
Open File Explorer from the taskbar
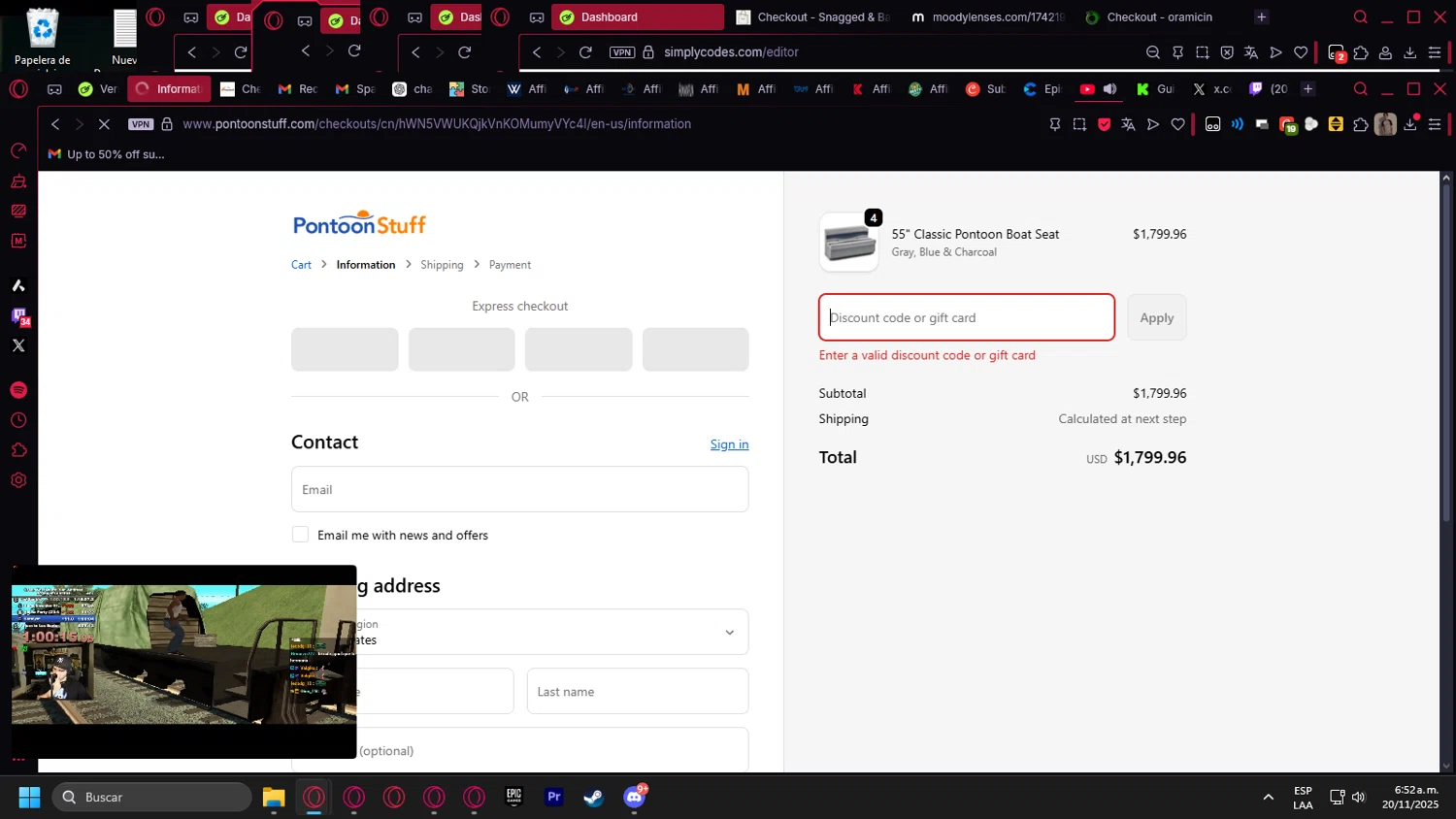coord(274,797)
